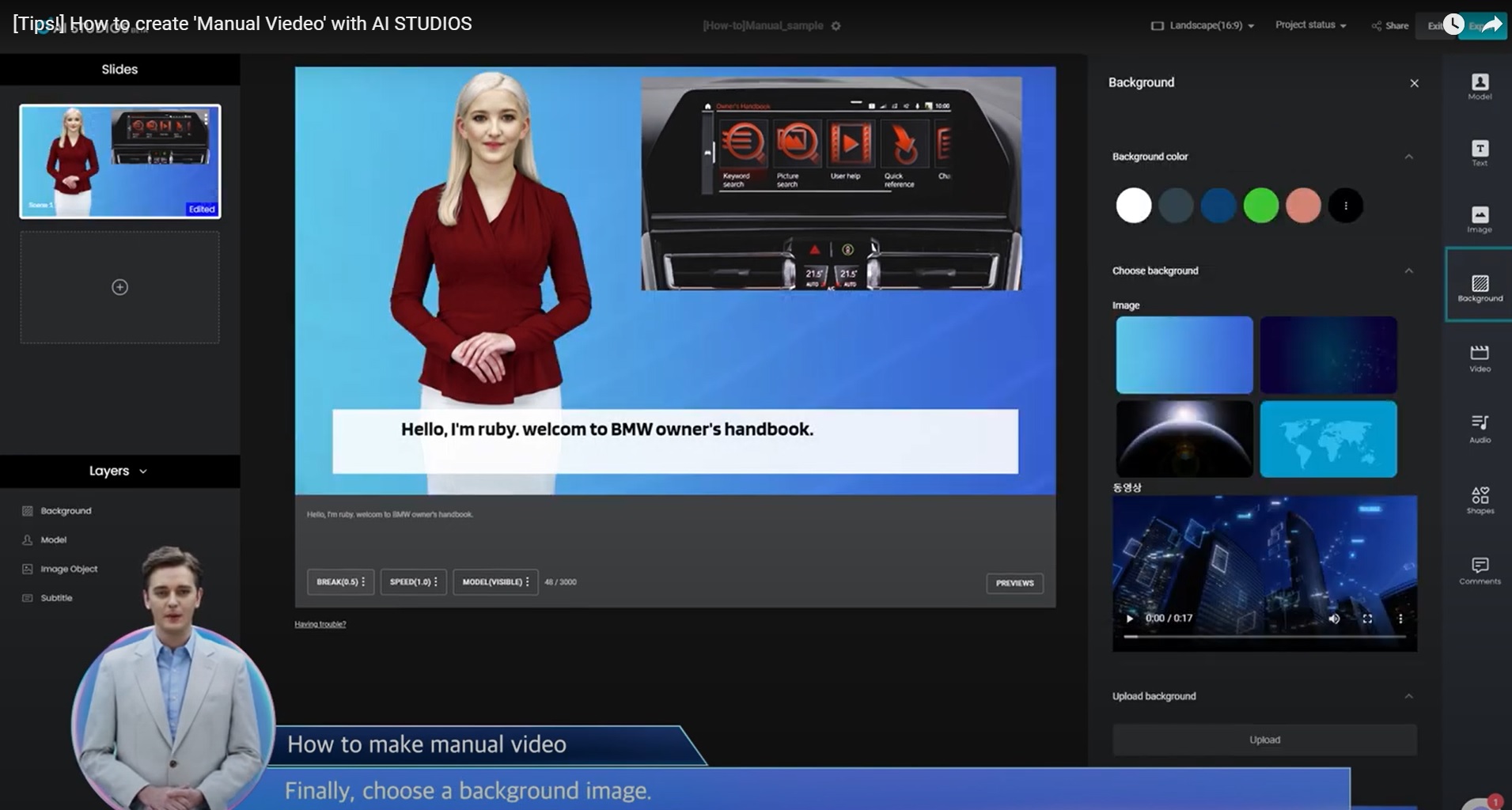Add a new slide with plus icon
1512x810 pixels.
119,287
